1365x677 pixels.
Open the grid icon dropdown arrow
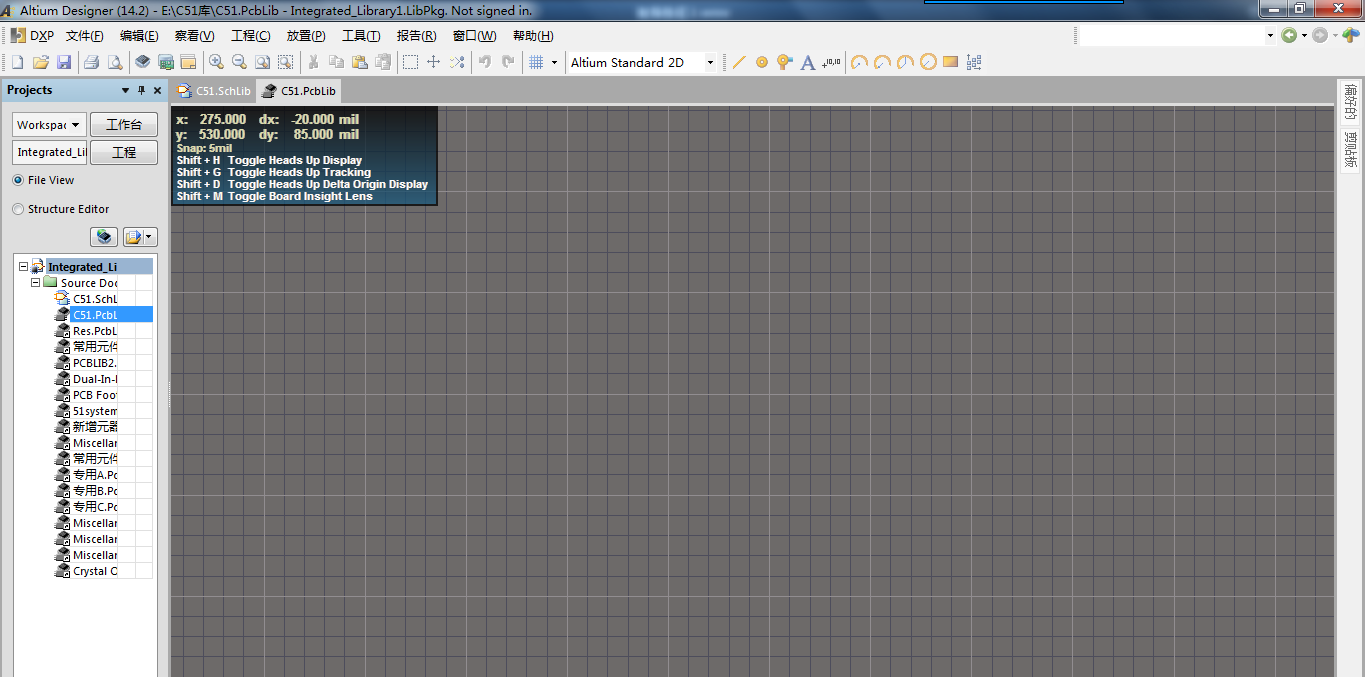tap(554, 62)
